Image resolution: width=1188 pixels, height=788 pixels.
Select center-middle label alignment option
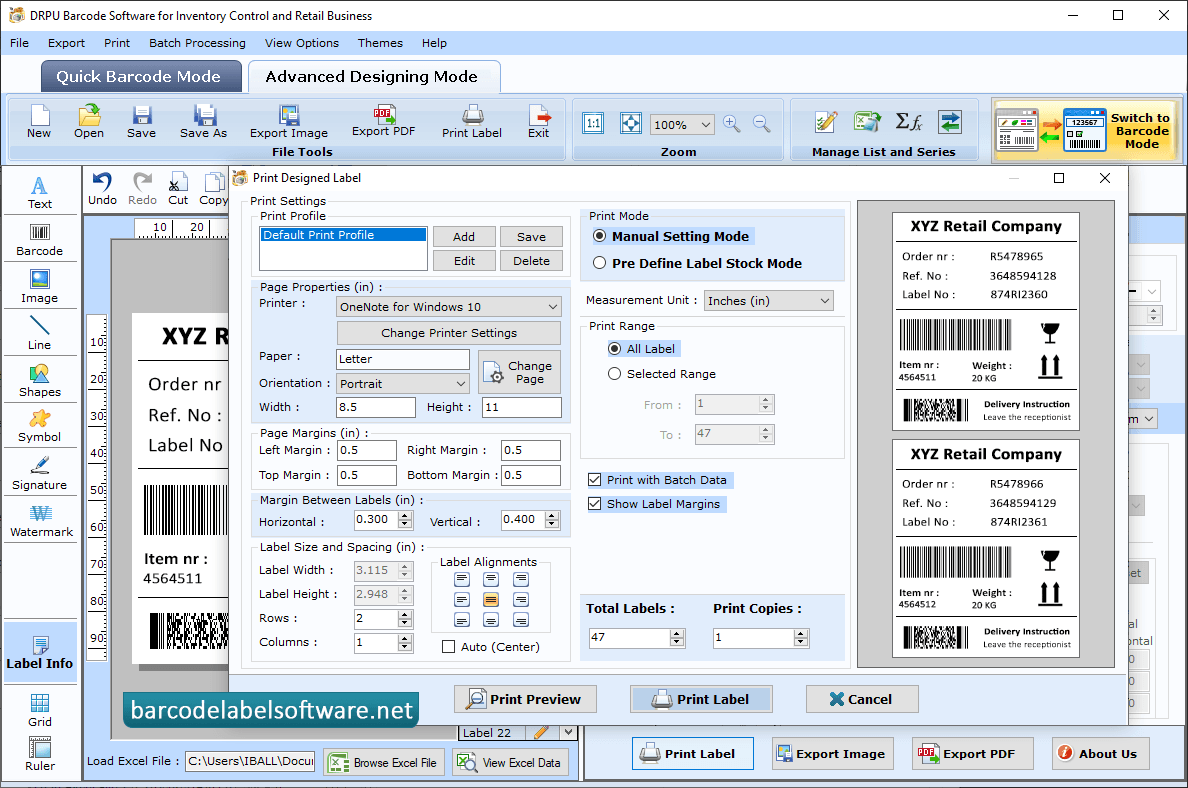[491, 599]
